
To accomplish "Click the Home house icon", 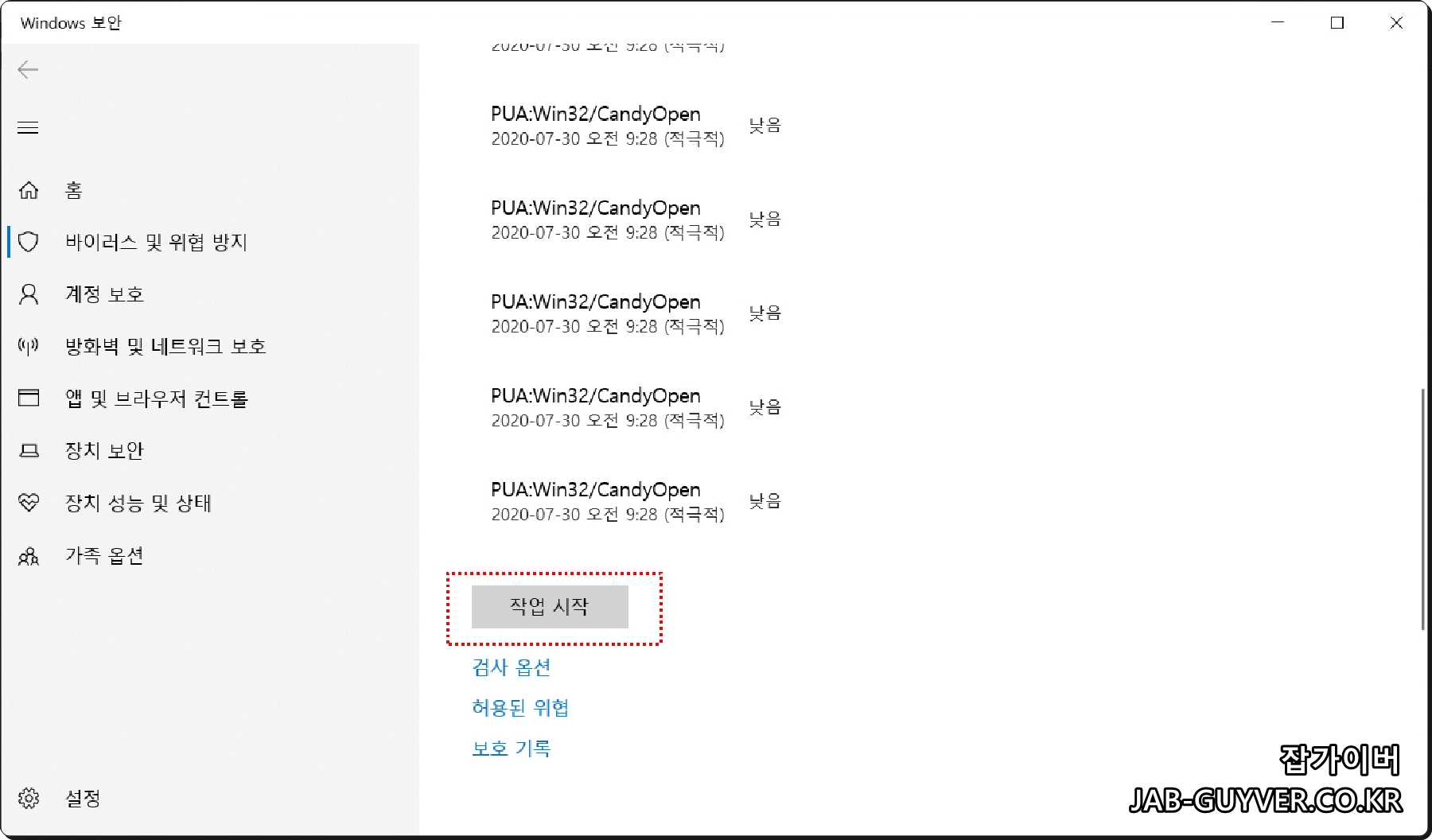I will (x=29, y=190).
